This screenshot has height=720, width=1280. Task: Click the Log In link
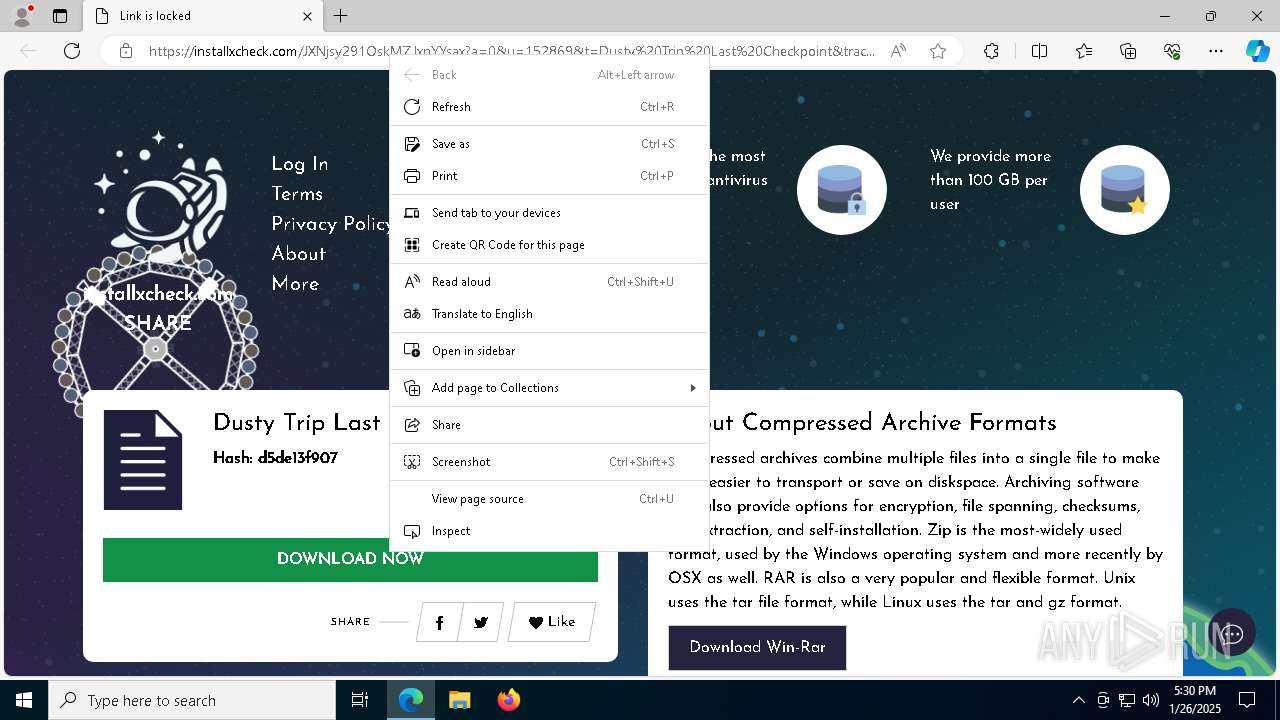[300, 164]
